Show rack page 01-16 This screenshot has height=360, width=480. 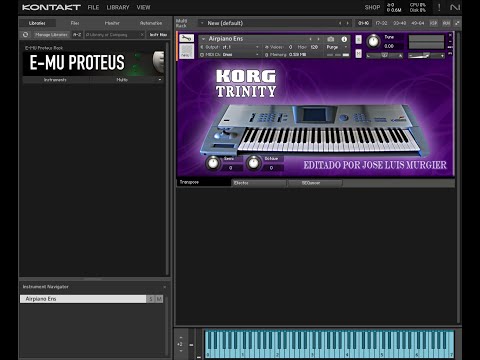[363, 23]
